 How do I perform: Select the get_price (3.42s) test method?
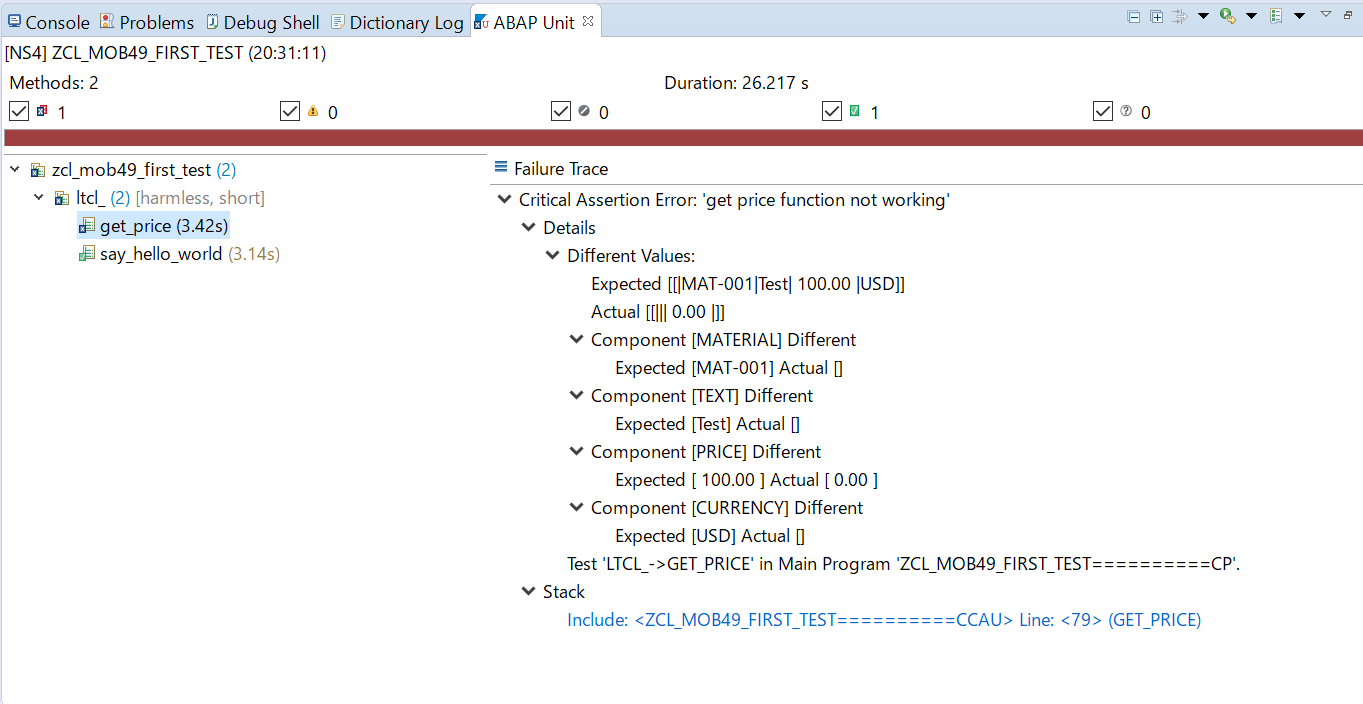[164, 226]
